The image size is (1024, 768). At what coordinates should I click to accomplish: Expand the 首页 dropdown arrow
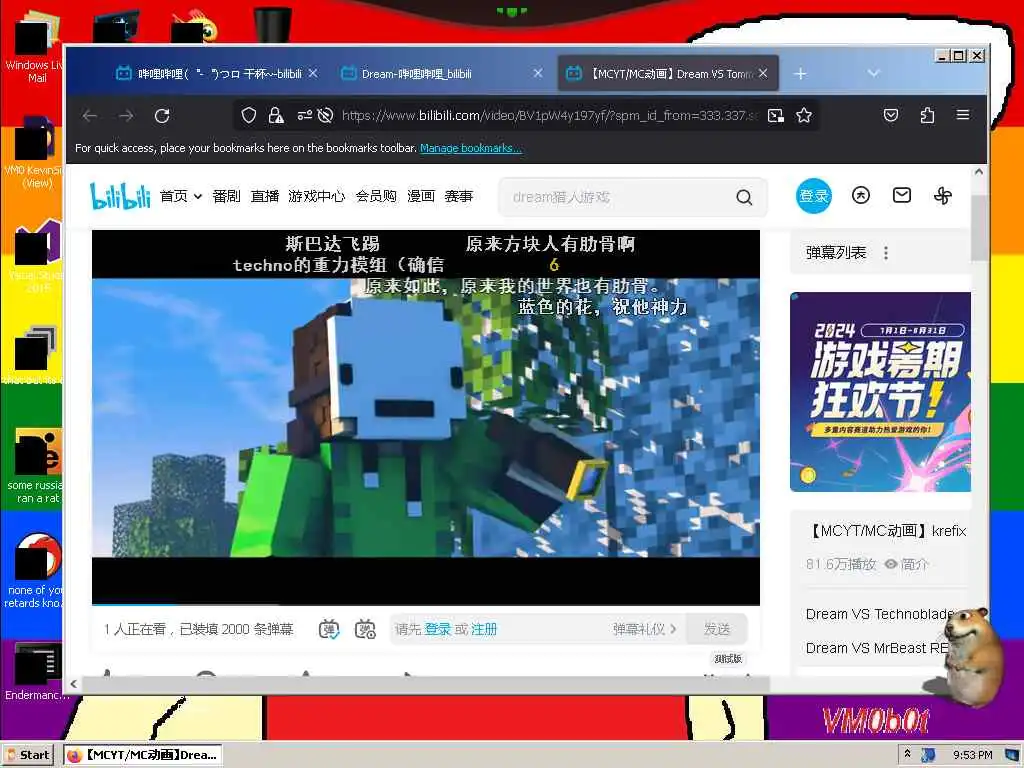point(198,197)
